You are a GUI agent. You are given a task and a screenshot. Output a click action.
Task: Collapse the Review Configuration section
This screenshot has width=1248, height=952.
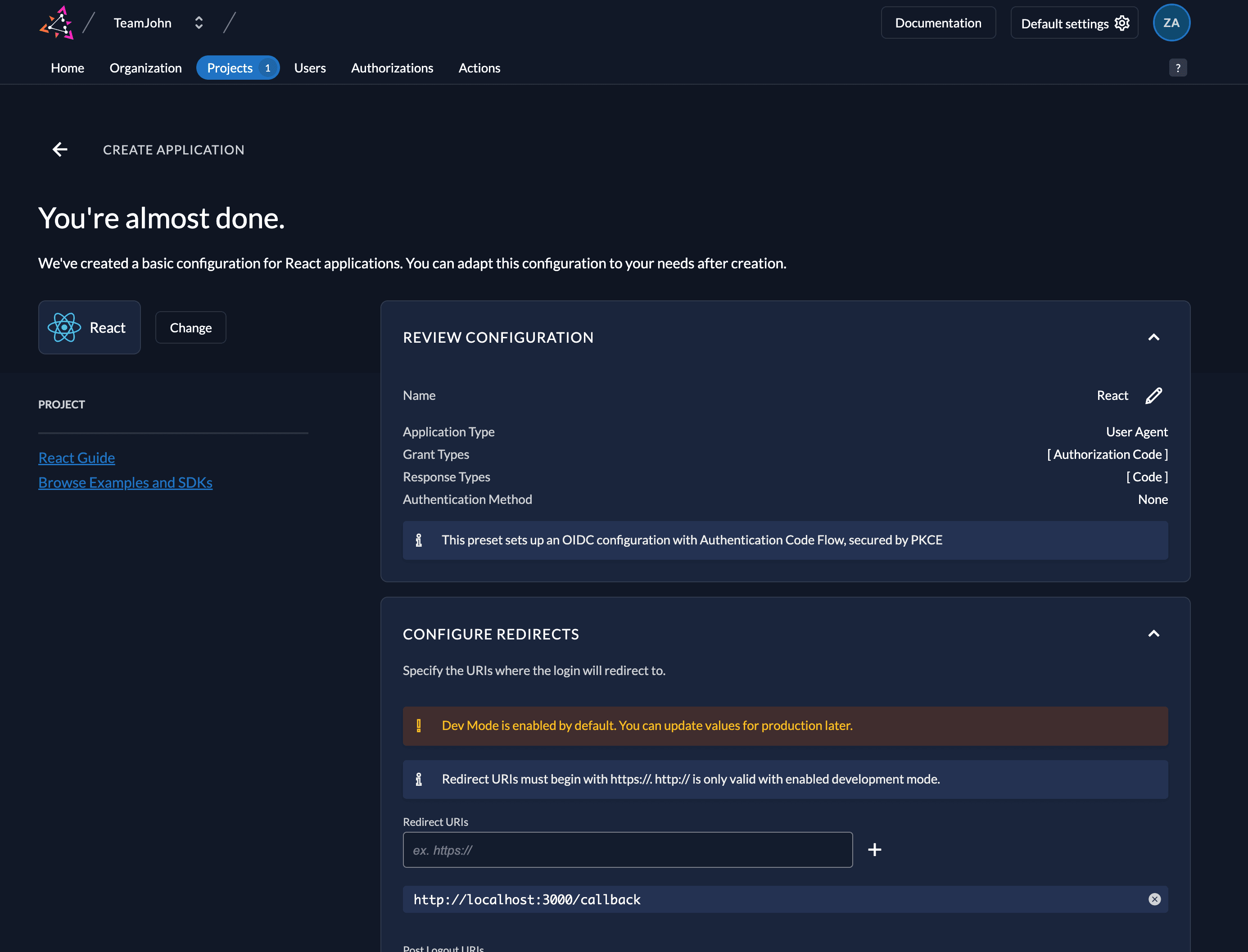[x=1154, y=337]
